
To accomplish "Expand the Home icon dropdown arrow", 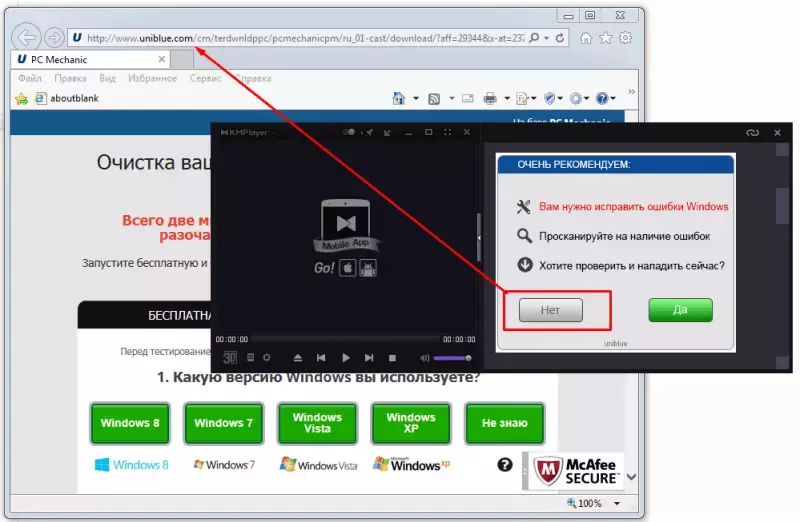I will point(416,98).
